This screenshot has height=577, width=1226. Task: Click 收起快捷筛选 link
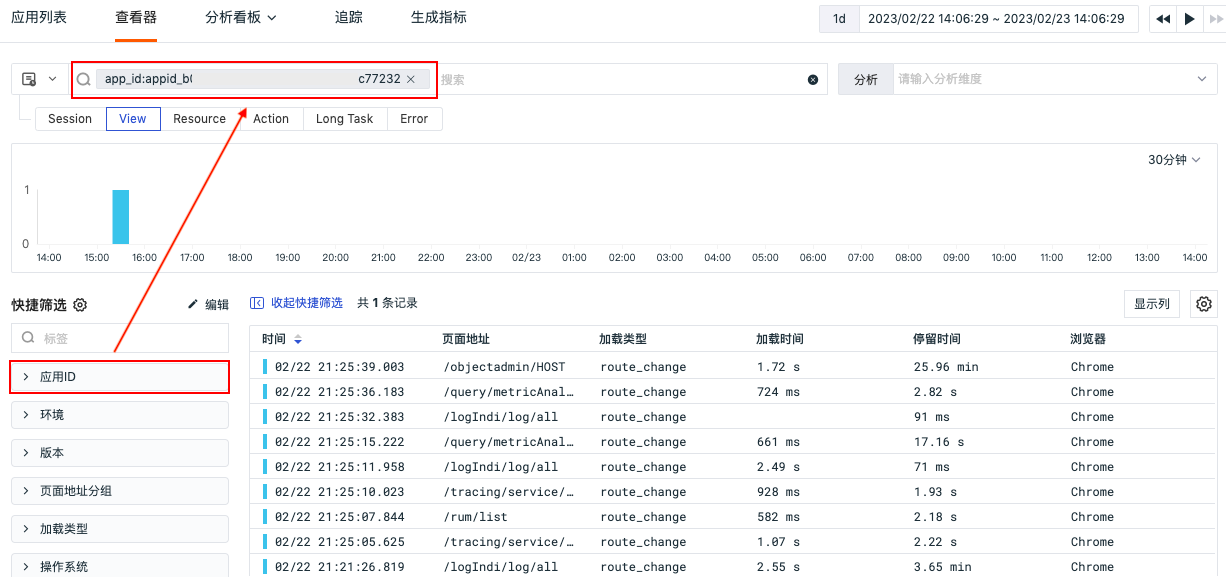[297, 303]
